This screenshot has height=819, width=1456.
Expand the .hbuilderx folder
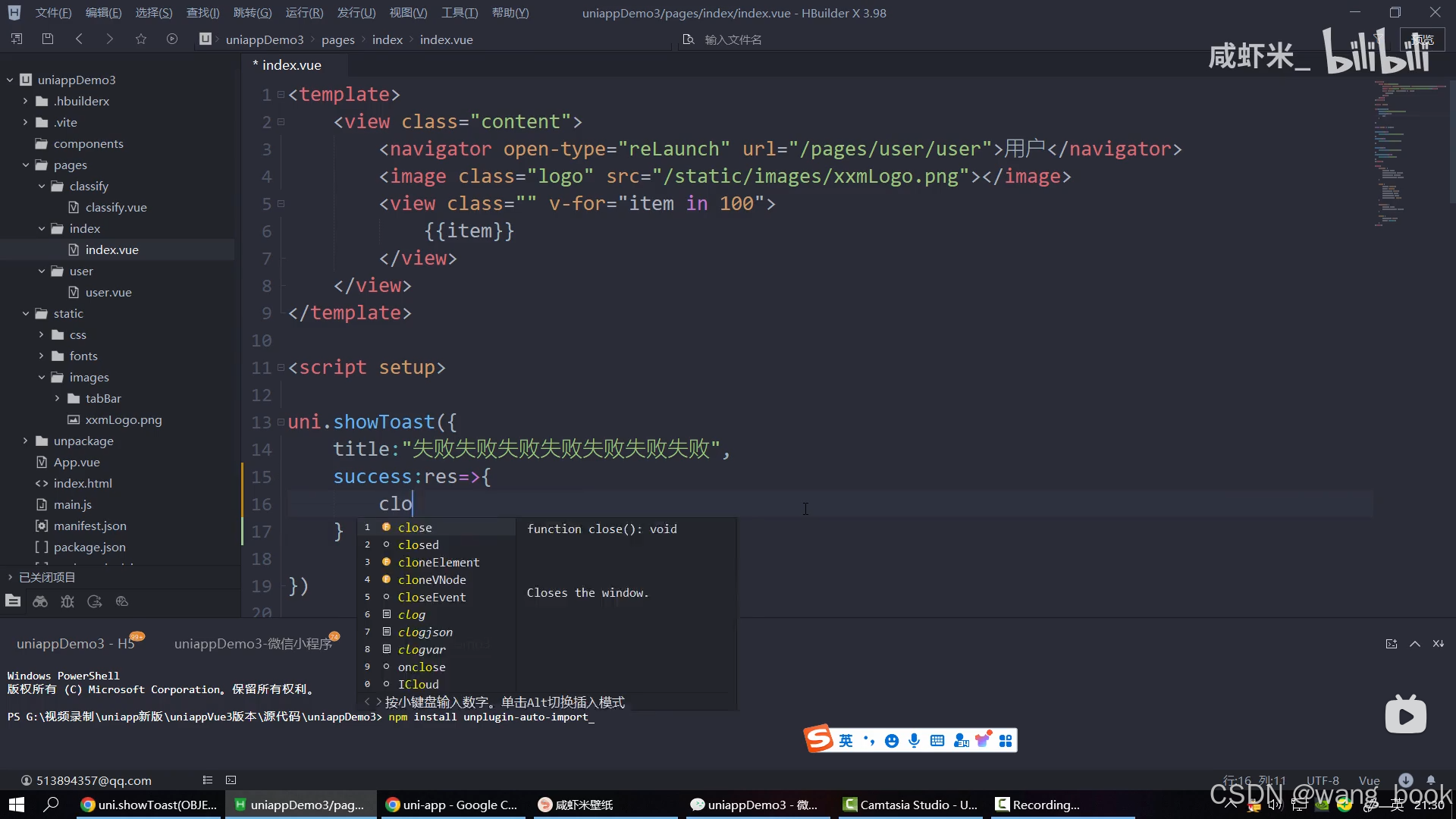tap(25, 101)
